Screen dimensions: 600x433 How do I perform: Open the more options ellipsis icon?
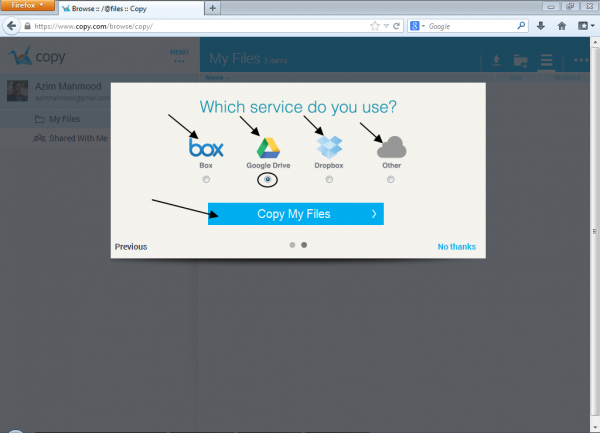(x=581, y=60)
